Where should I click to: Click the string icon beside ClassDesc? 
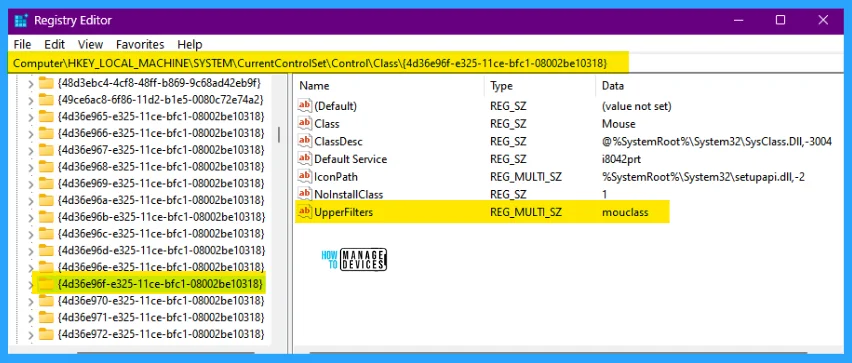click(x=305, y=141)
